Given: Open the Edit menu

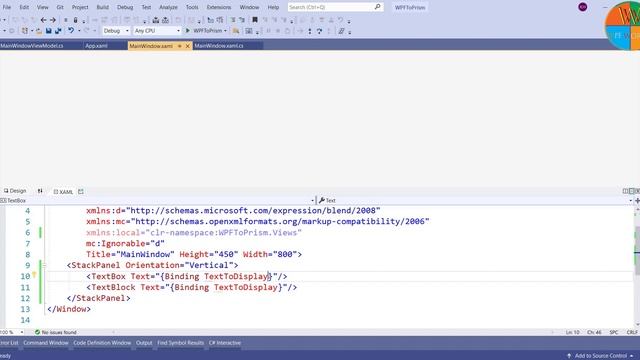Looking at the screenshot, I should pos(24,7).
